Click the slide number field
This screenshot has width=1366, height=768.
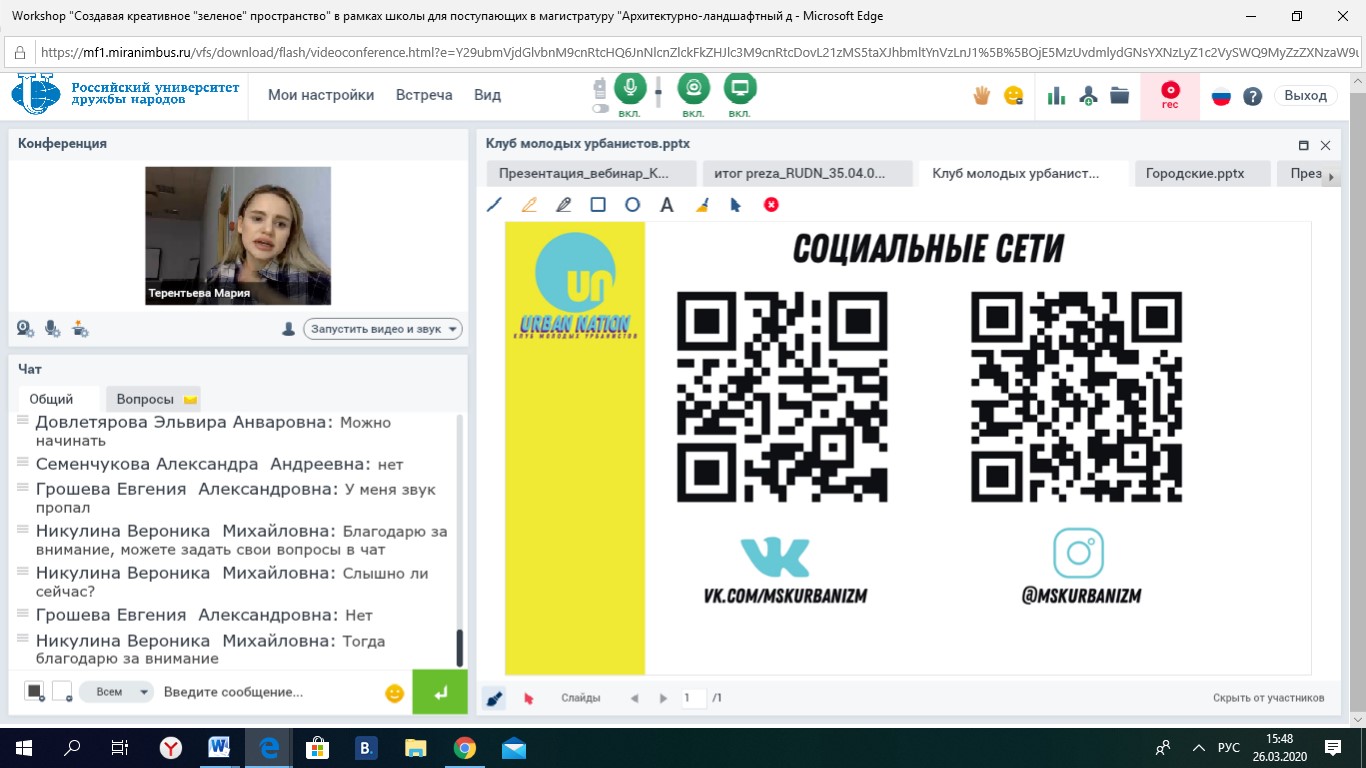coord(693,698)
